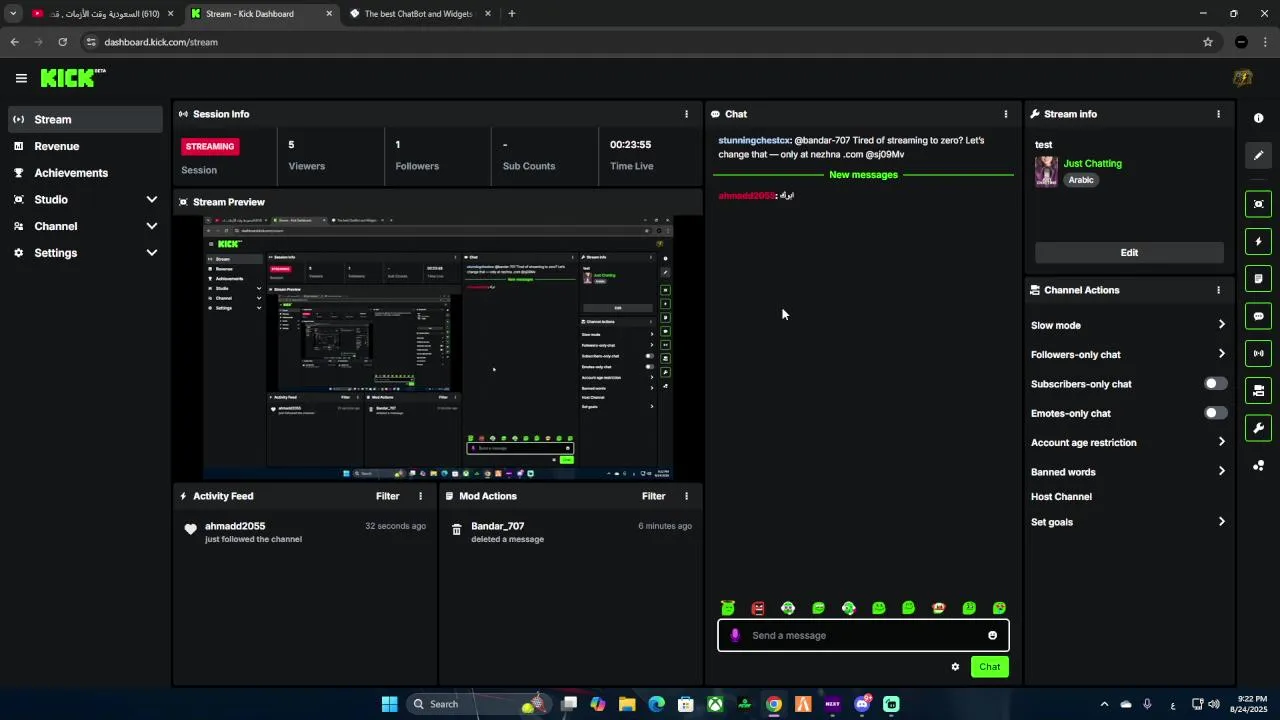Click the Kick logo
The width and height of the screenshot is (1280, 720).
[72, 78]
